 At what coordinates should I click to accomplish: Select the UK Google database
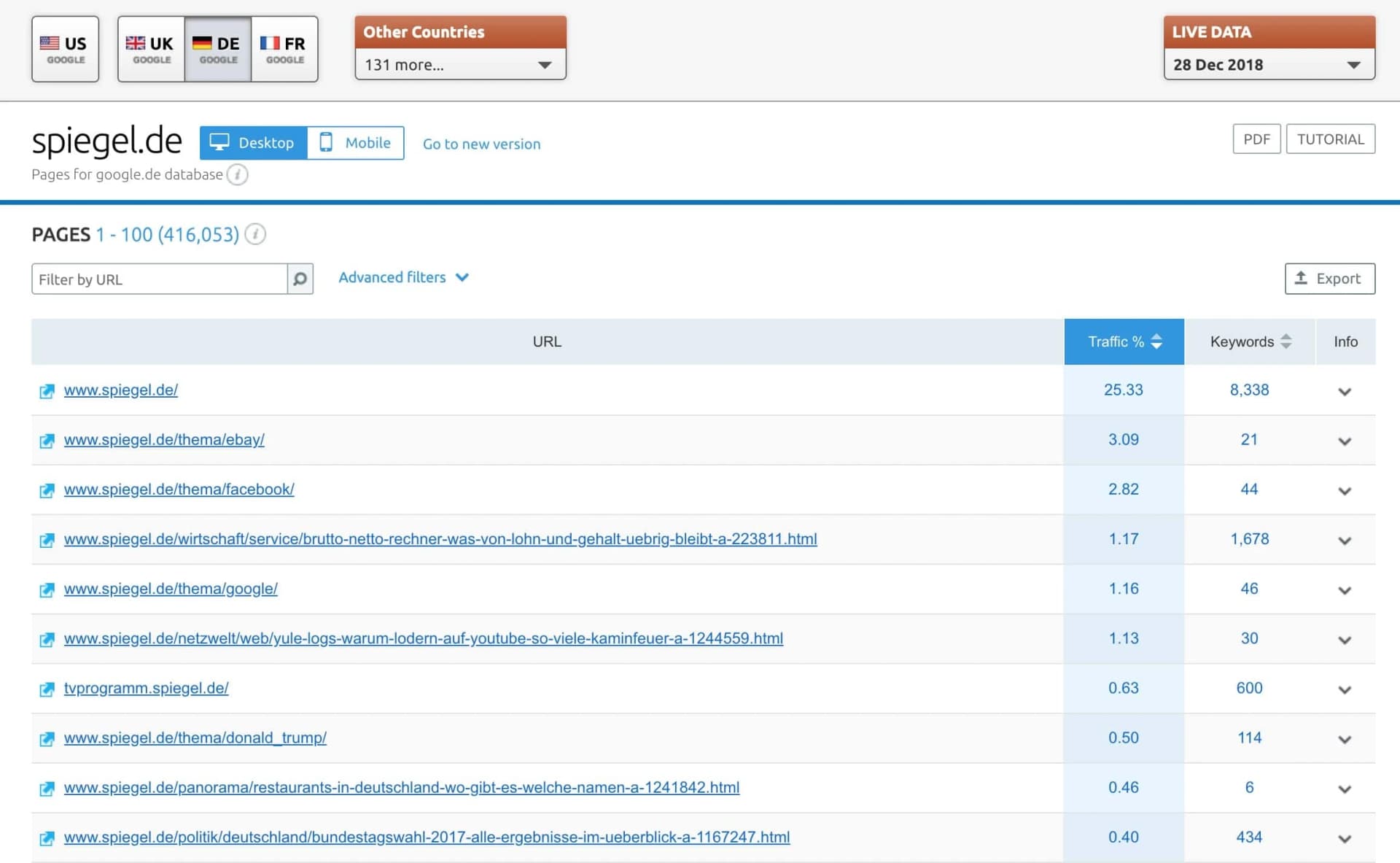click(151, 48)
